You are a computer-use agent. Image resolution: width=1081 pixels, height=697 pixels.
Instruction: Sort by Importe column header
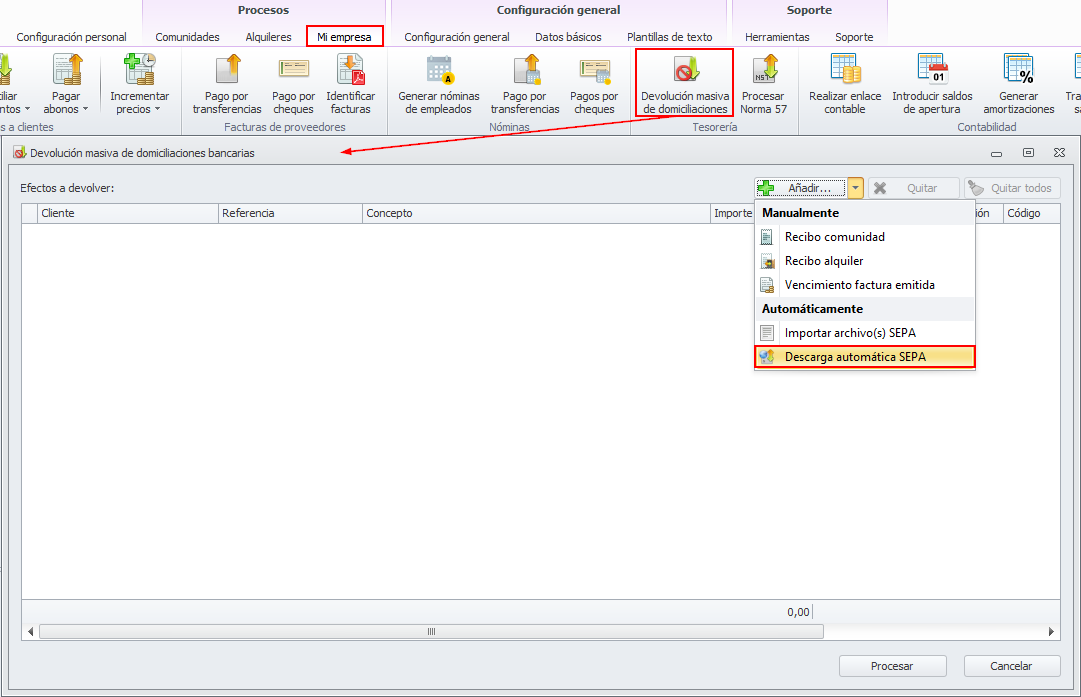pos(733,214)
